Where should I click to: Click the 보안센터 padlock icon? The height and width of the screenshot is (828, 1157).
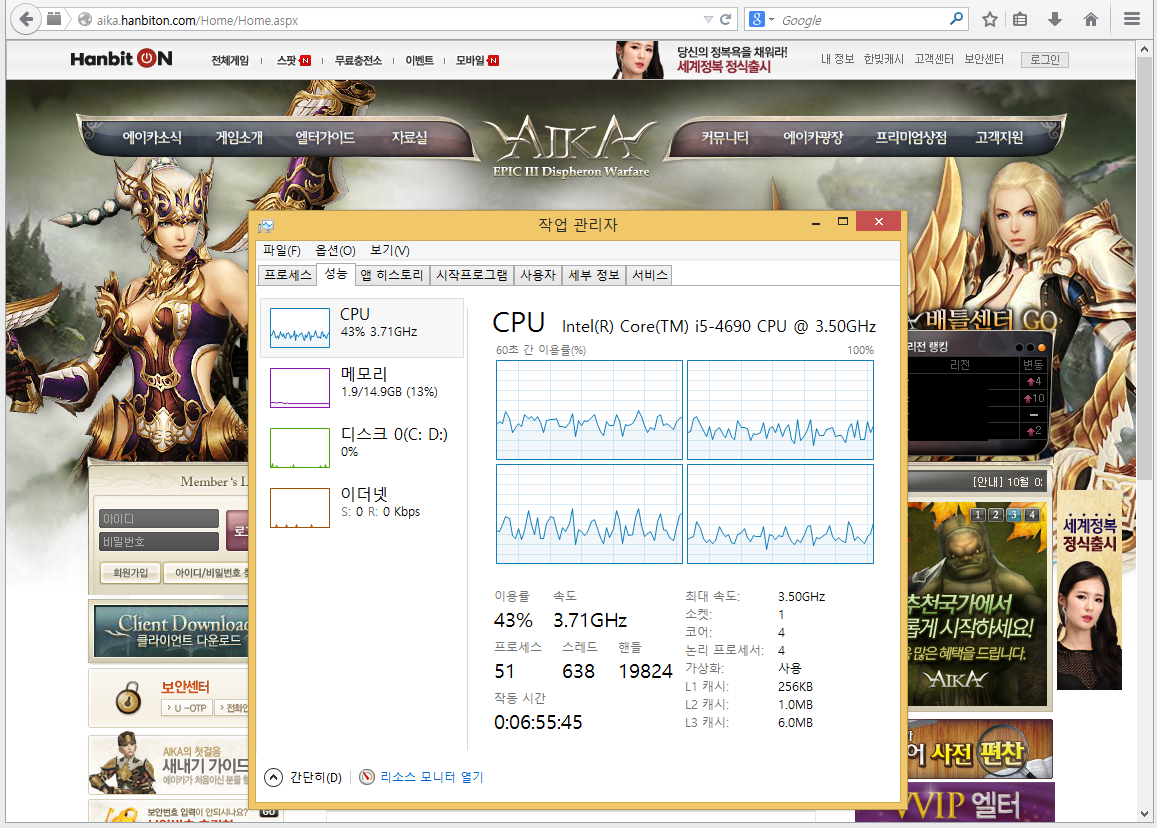pyautogui.click(x=128, y=697)
